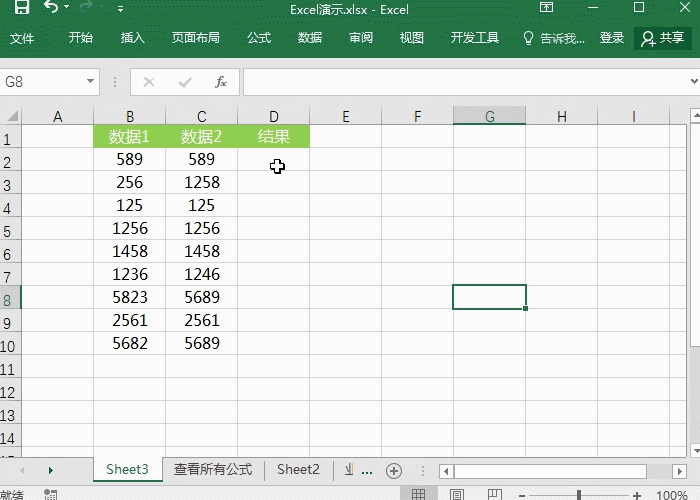This screenshot has width=700, height=500.
Task: Cancel the formula entry X icon
Action: [x=149, y=82]
